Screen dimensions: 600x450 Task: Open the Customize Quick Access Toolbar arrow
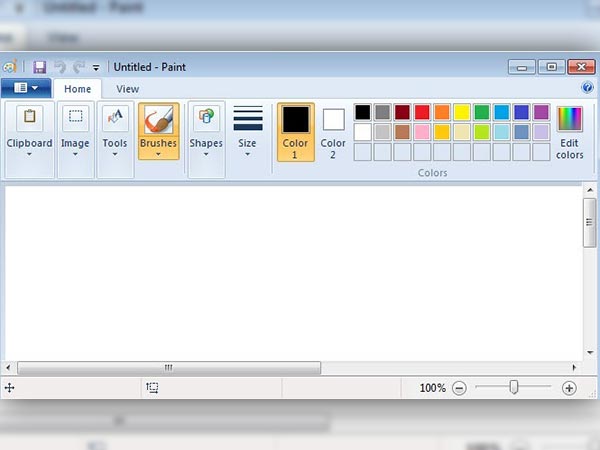96,68
